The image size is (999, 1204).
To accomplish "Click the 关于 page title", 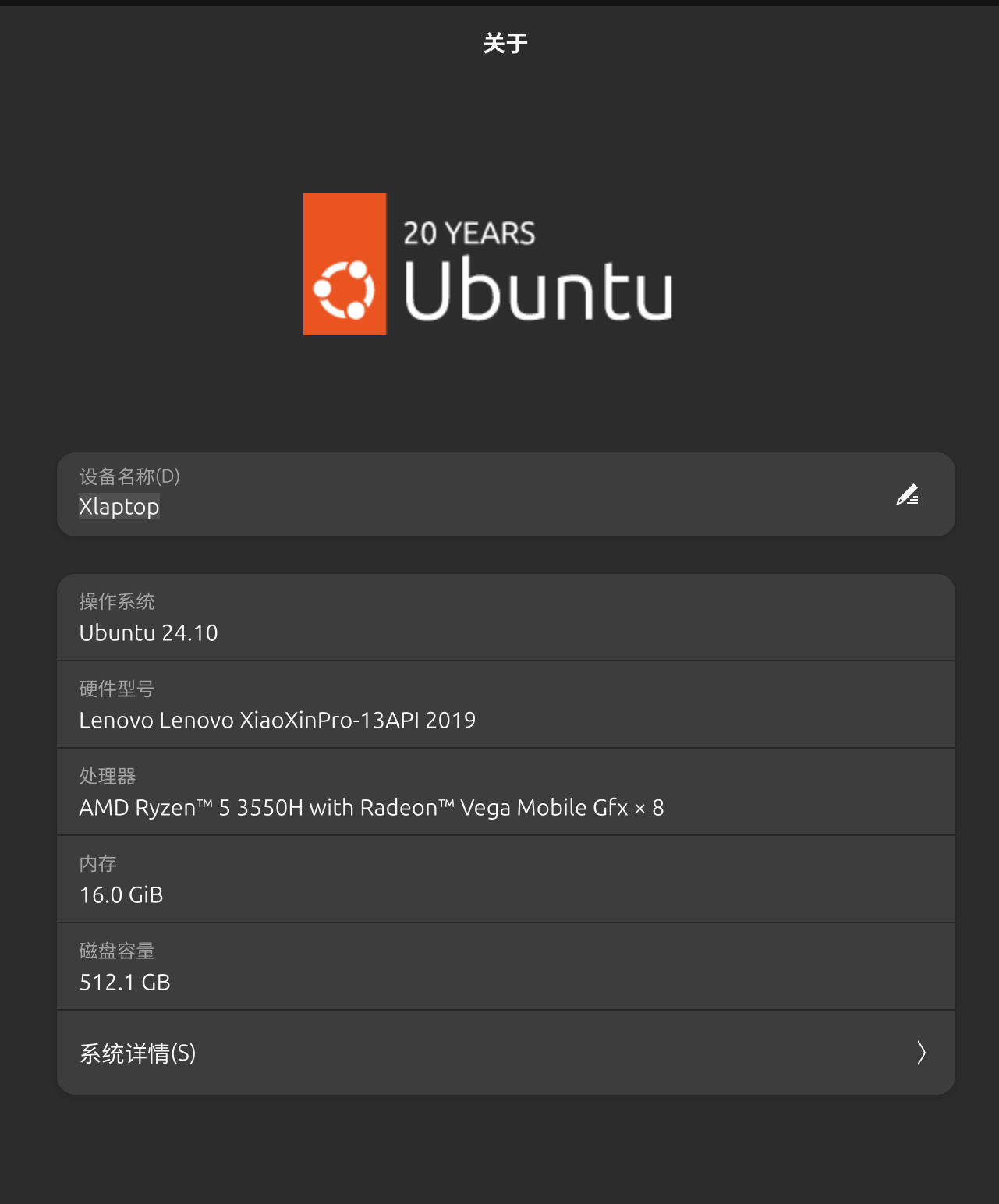I will [x=505, y=43].
